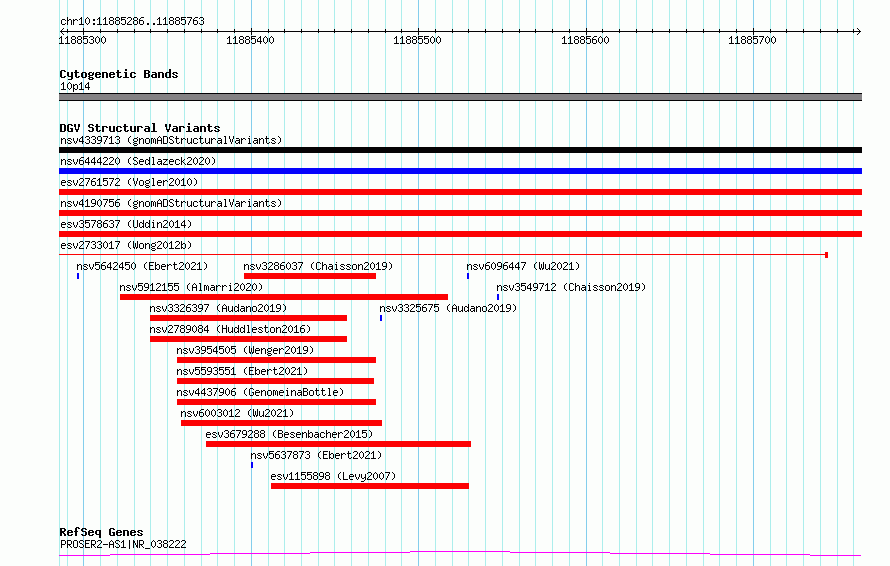This screenshot has height=566, width=890.
Task: Click the Cytogenetic Bands track title
Action: coord(119,74)
